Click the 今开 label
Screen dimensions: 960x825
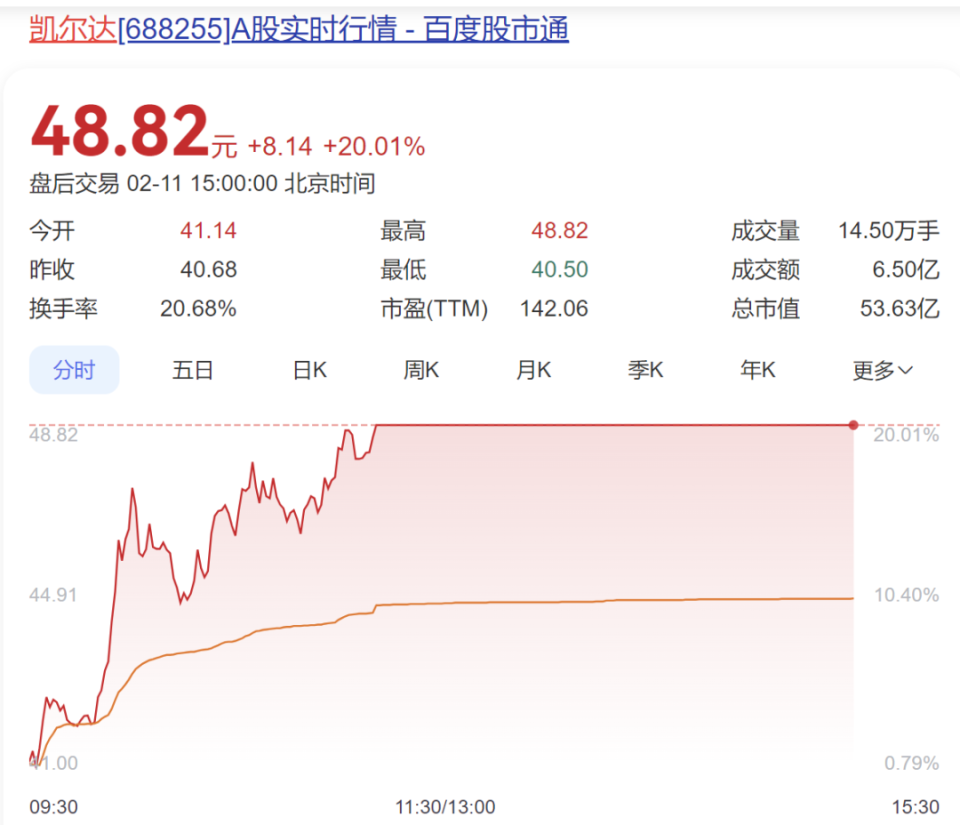click(52, 231)
